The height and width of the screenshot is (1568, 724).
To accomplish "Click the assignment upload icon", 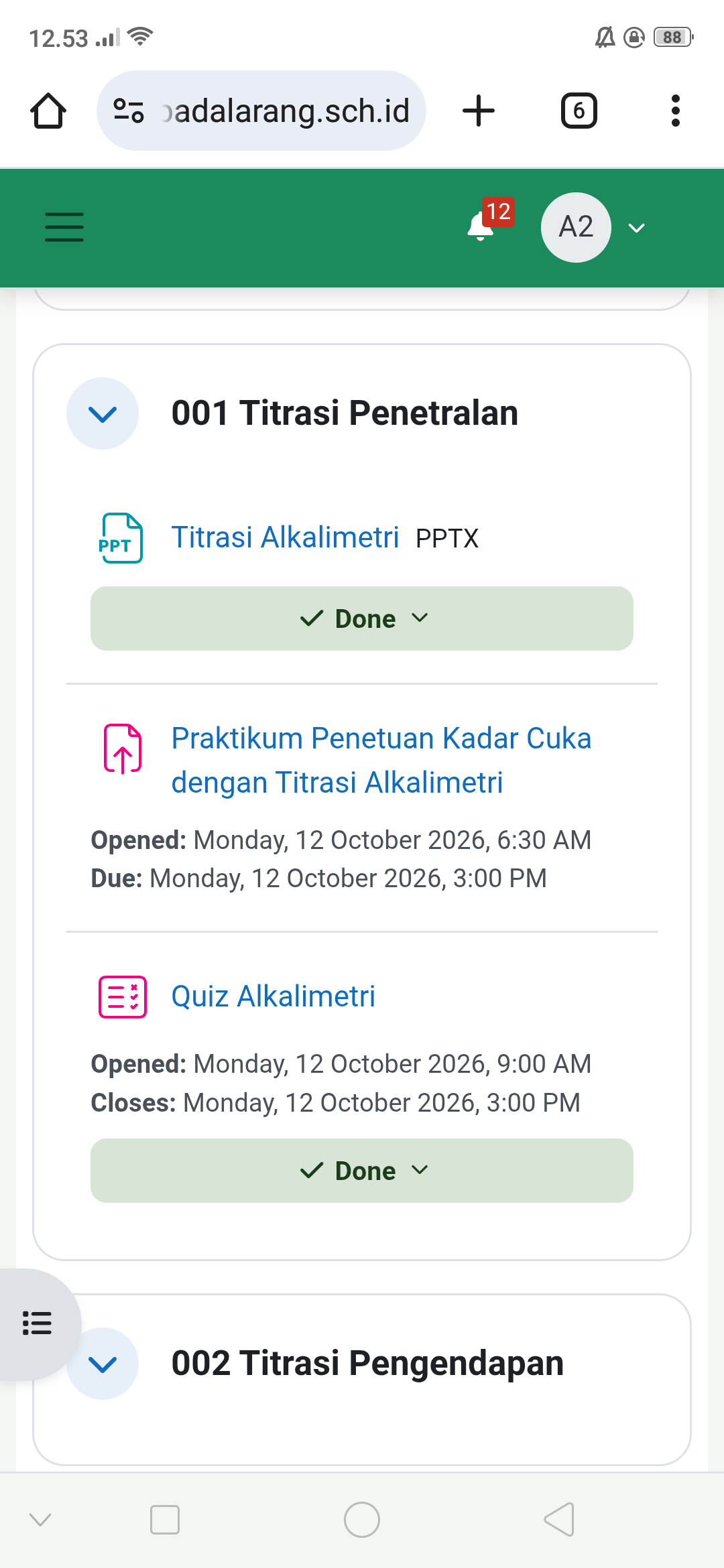I will coord(123,748).
